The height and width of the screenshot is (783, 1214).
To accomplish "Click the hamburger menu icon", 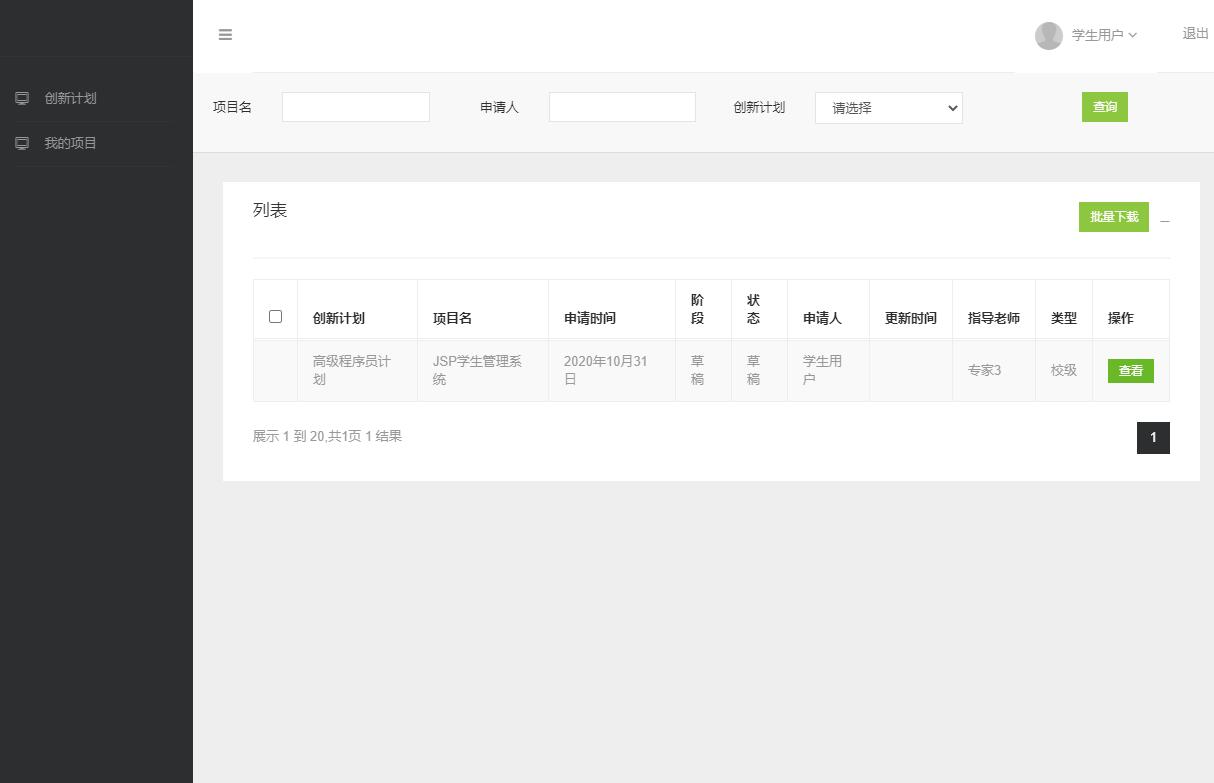I will 225,34.
